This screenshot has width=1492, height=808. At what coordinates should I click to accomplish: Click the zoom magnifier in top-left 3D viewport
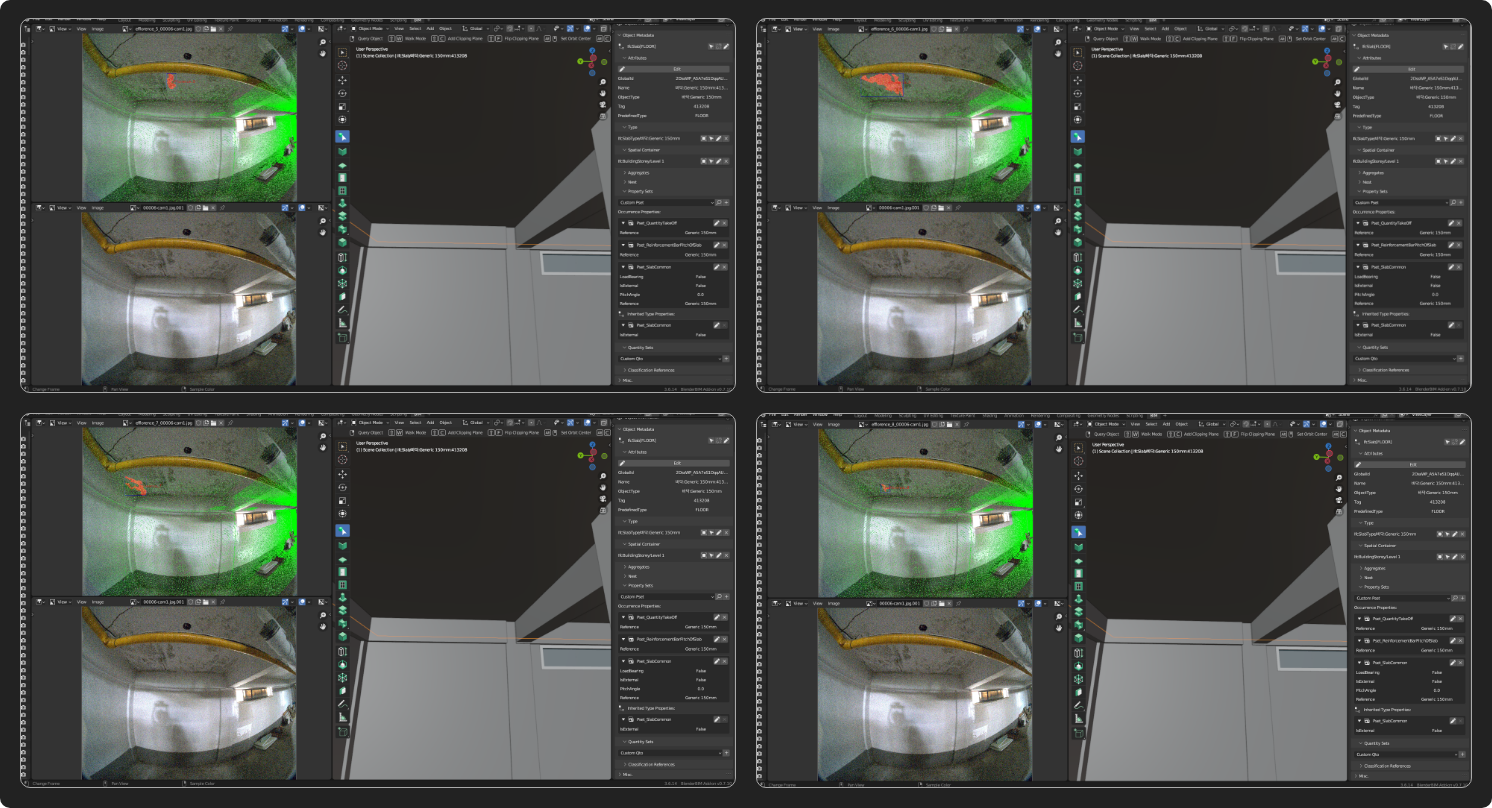[x=604, y=81]
